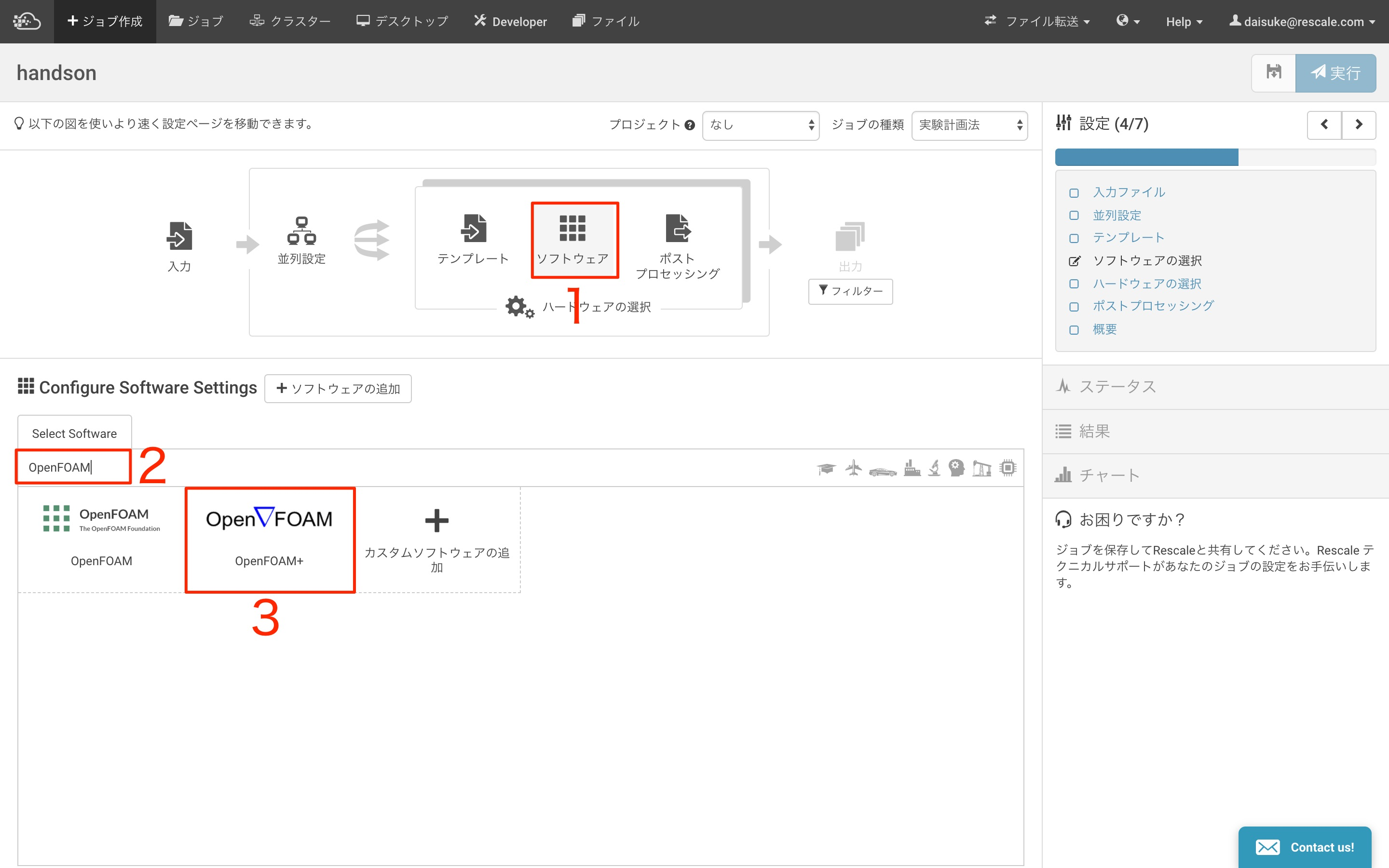Click the graduation cap academic filter icon
This screenshot has width=1389, height=868.
pos(826,468)
